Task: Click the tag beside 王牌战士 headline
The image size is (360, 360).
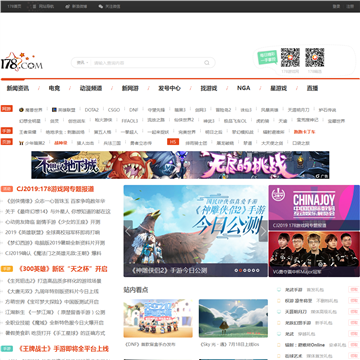Action: 7,349
